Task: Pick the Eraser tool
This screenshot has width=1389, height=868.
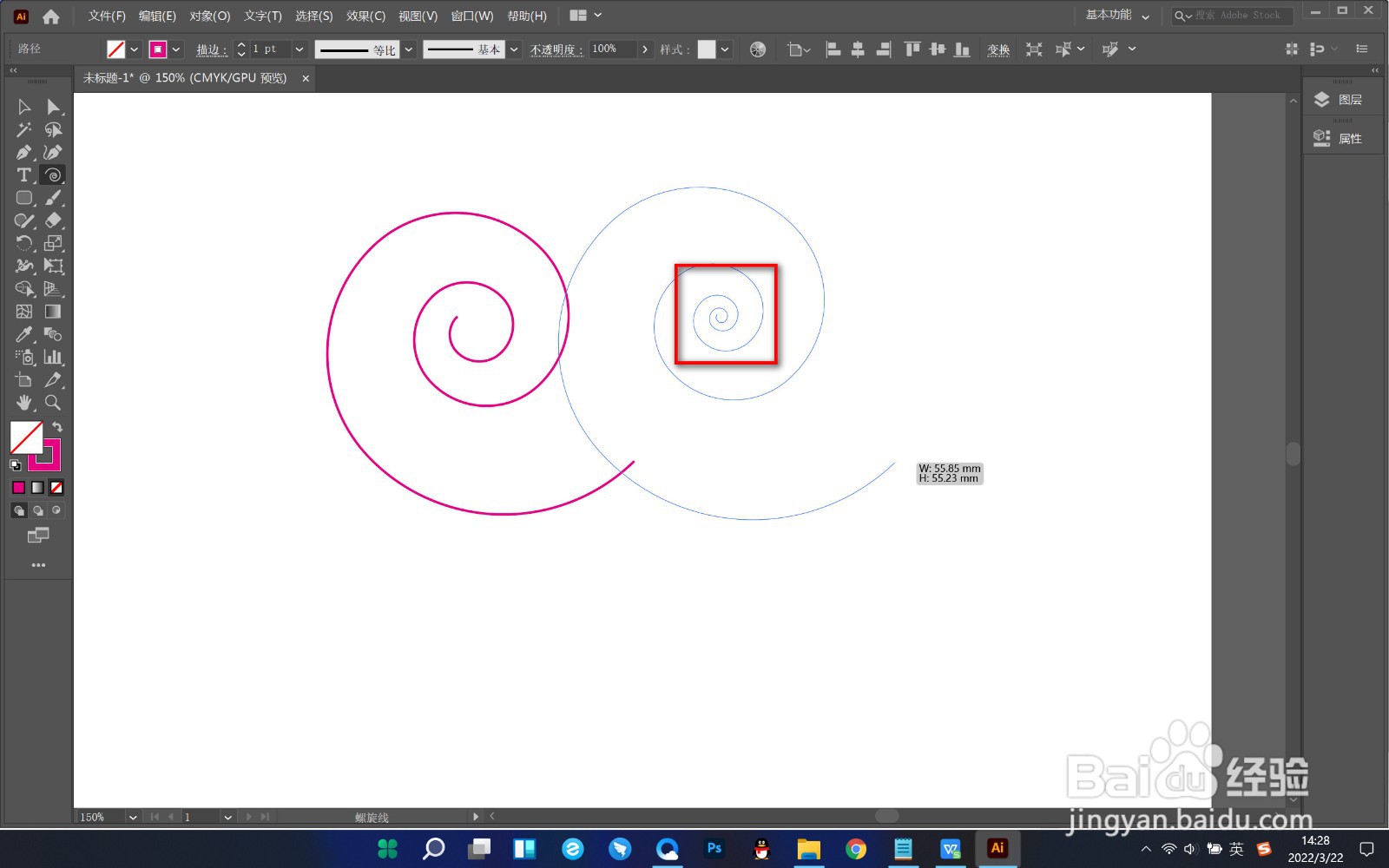Action: (53, 220)
